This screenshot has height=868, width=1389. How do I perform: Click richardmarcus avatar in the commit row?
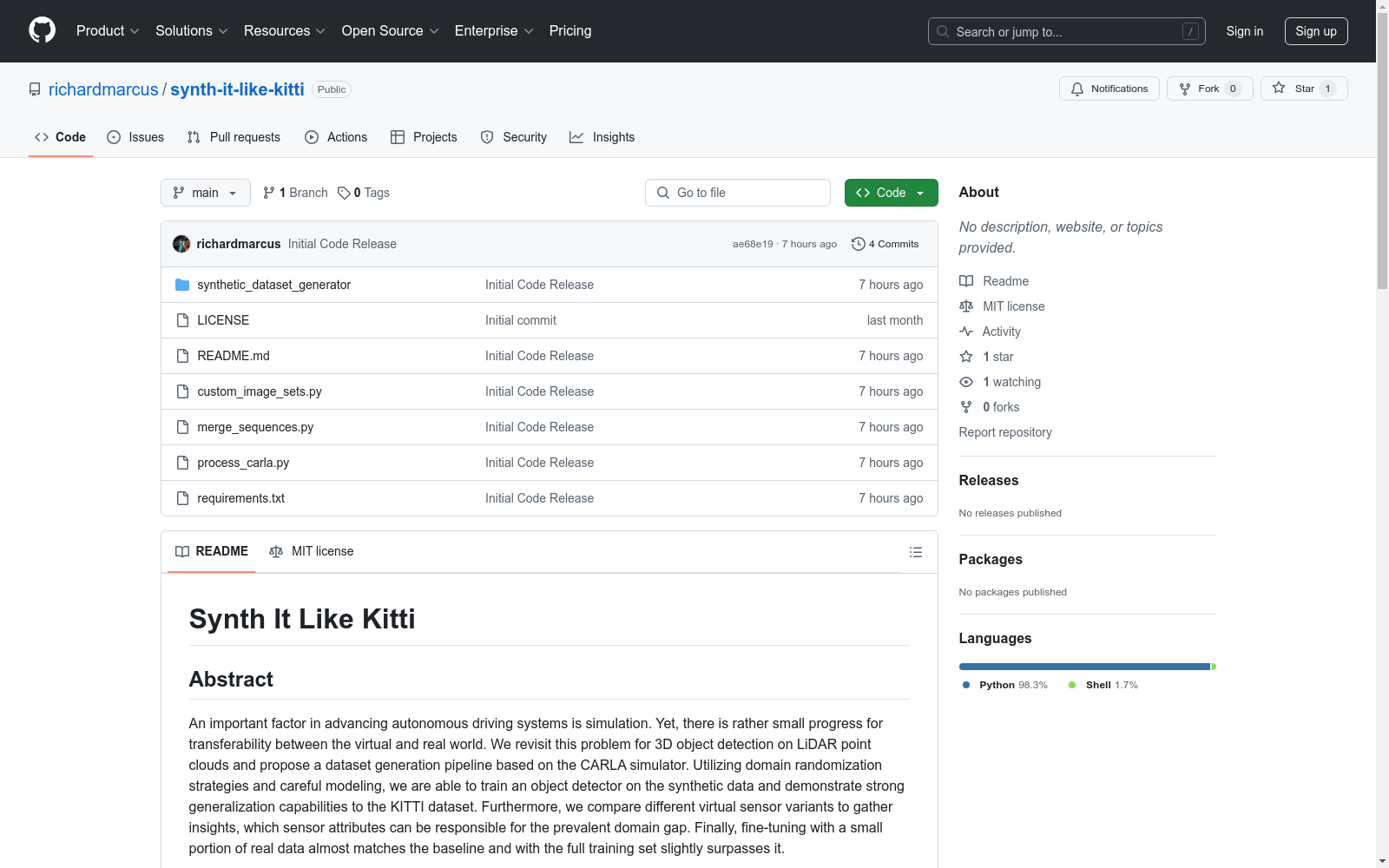click(x=181, y=244)
